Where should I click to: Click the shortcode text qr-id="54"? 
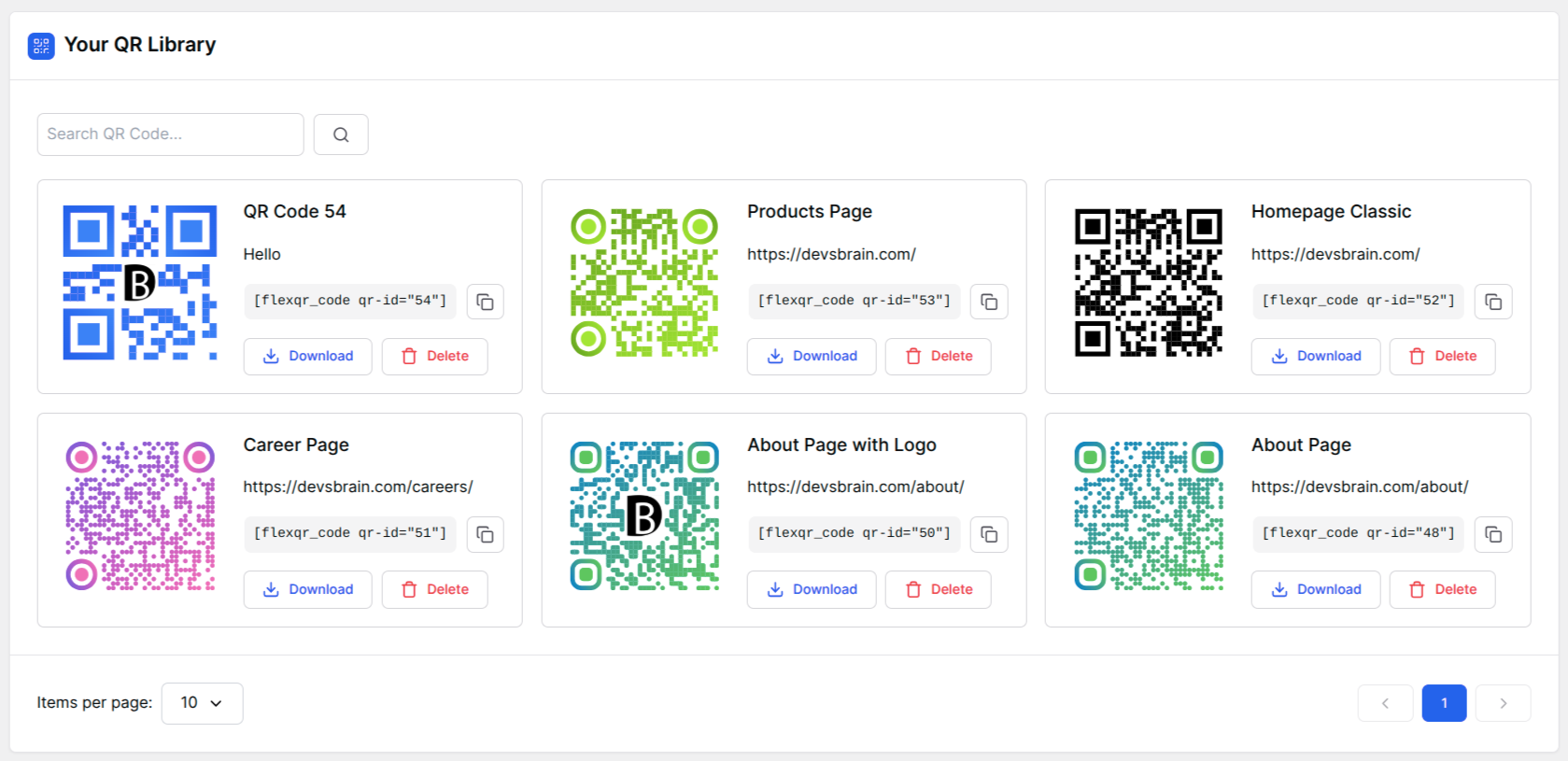(x=350, y=301)
